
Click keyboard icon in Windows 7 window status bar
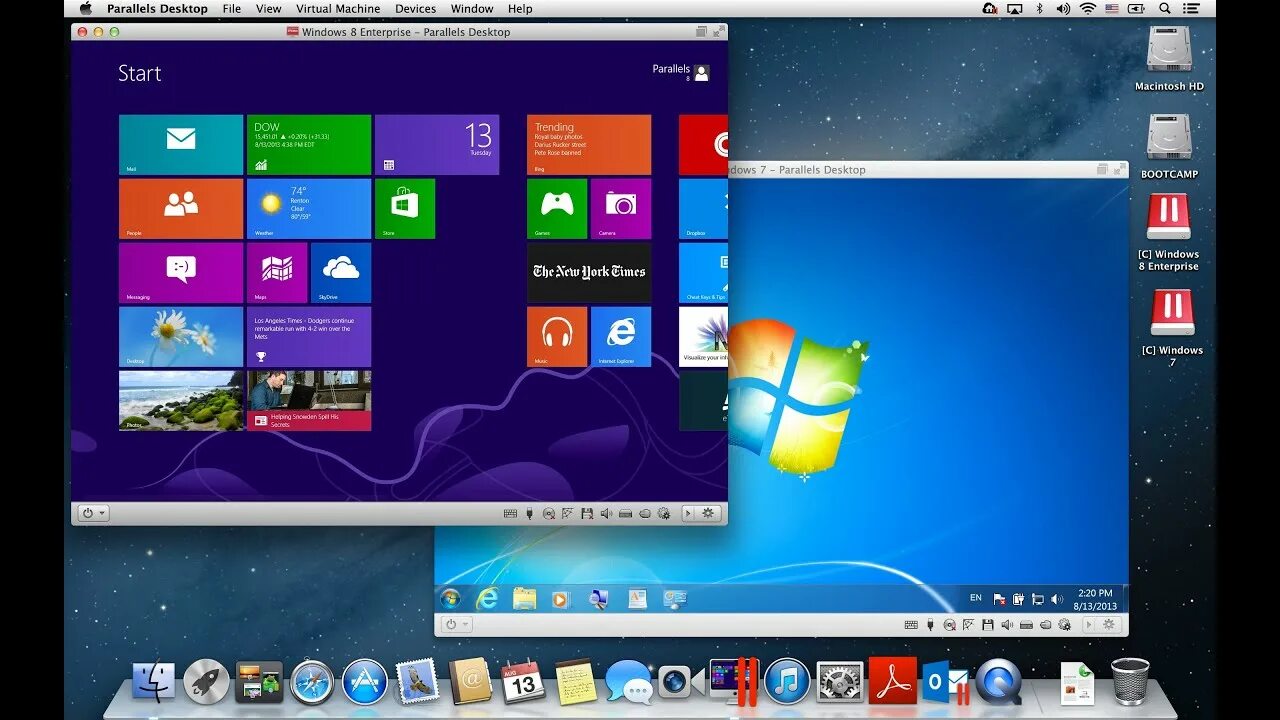click(911, 624)
